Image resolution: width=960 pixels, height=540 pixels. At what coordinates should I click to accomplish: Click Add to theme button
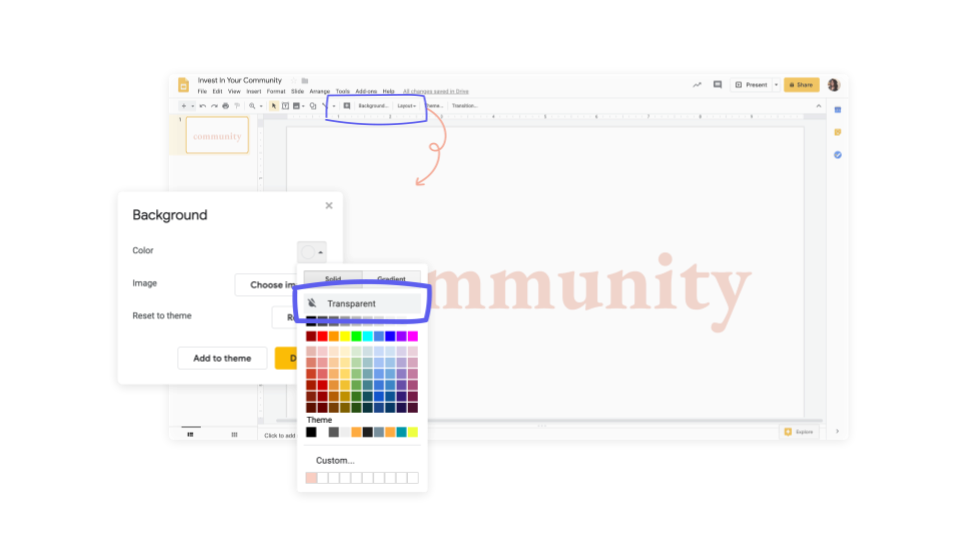coord(222,358)
